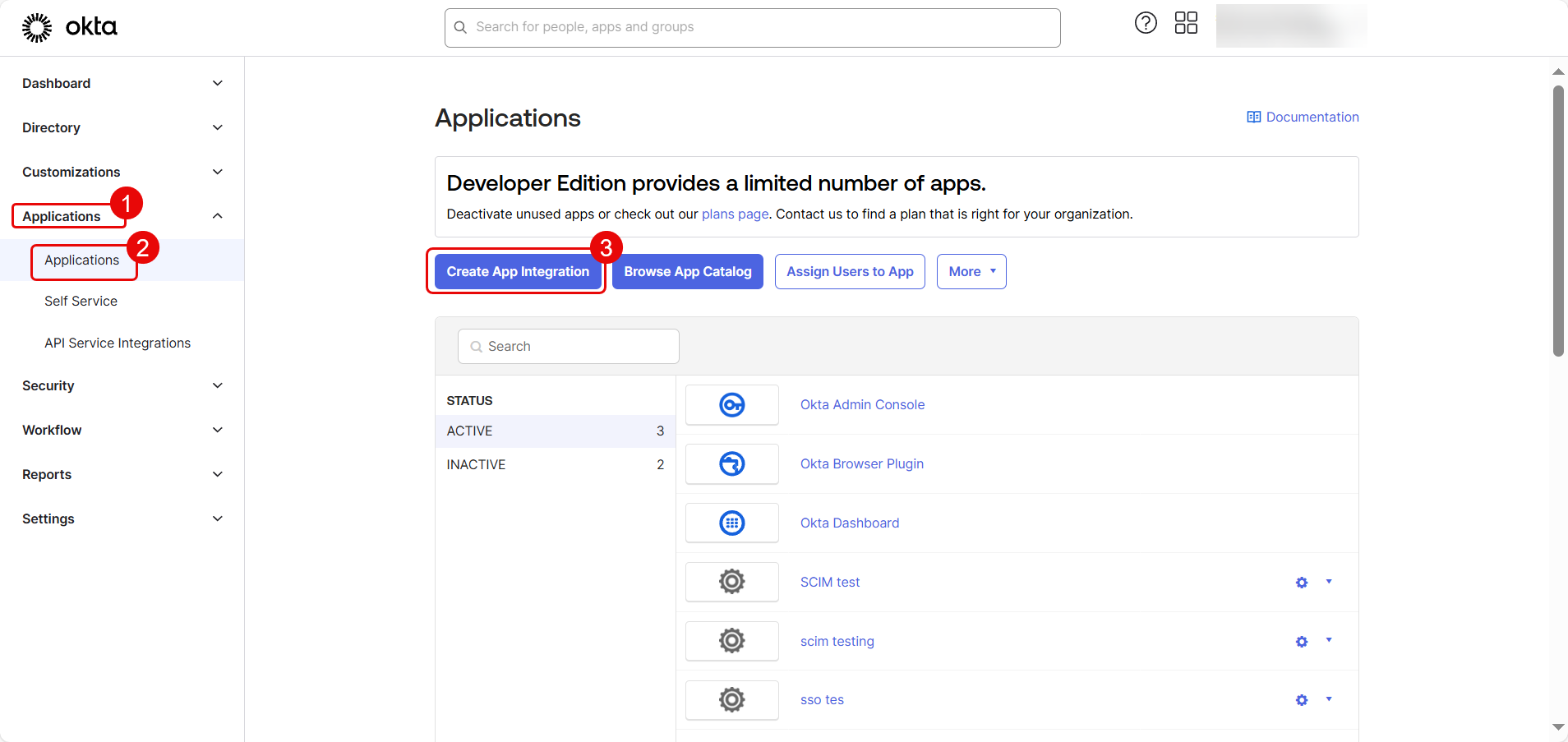
Task: Open the help question mark icon
Action: (1146, 23)
